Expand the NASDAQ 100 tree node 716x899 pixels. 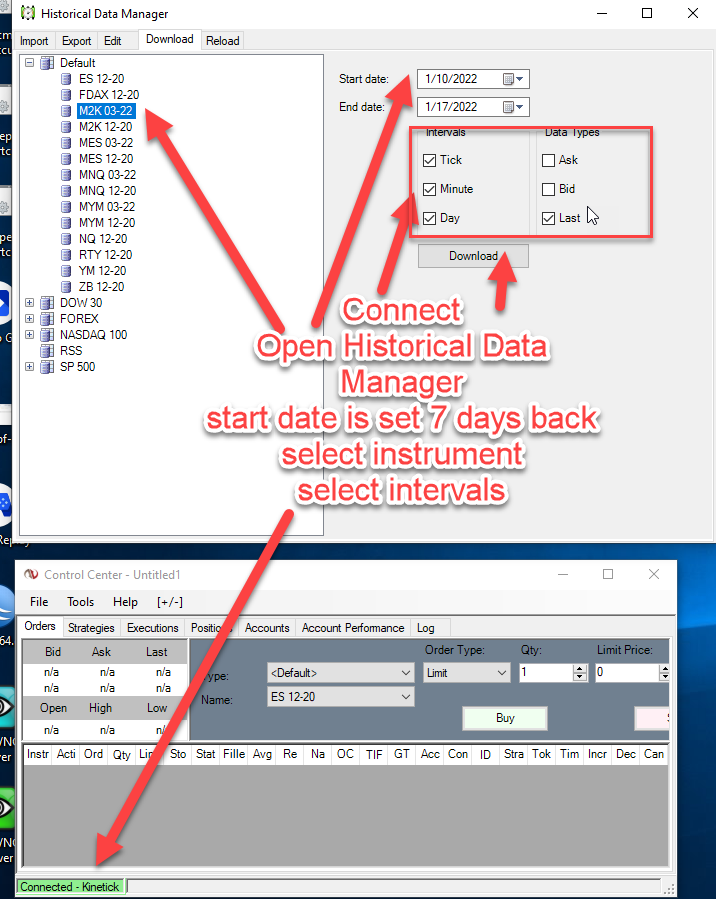(x=29, y=335)
